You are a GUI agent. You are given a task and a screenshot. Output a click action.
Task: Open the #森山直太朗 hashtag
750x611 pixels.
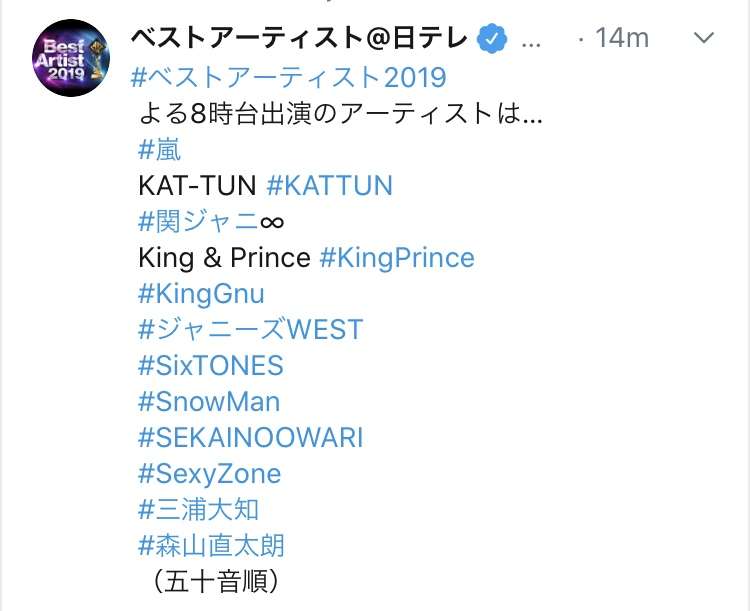[x=211, y=546]
